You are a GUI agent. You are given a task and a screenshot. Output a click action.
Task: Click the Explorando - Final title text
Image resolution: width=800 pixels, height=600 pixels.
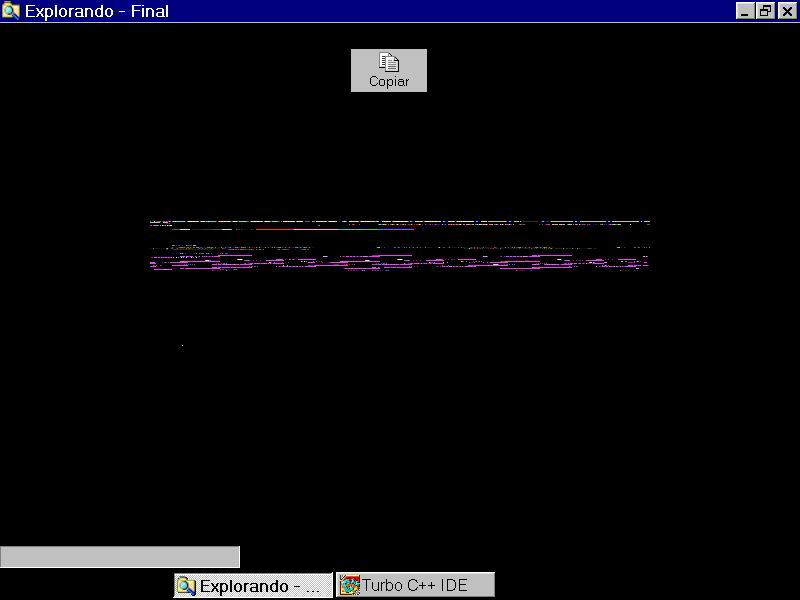97,11
